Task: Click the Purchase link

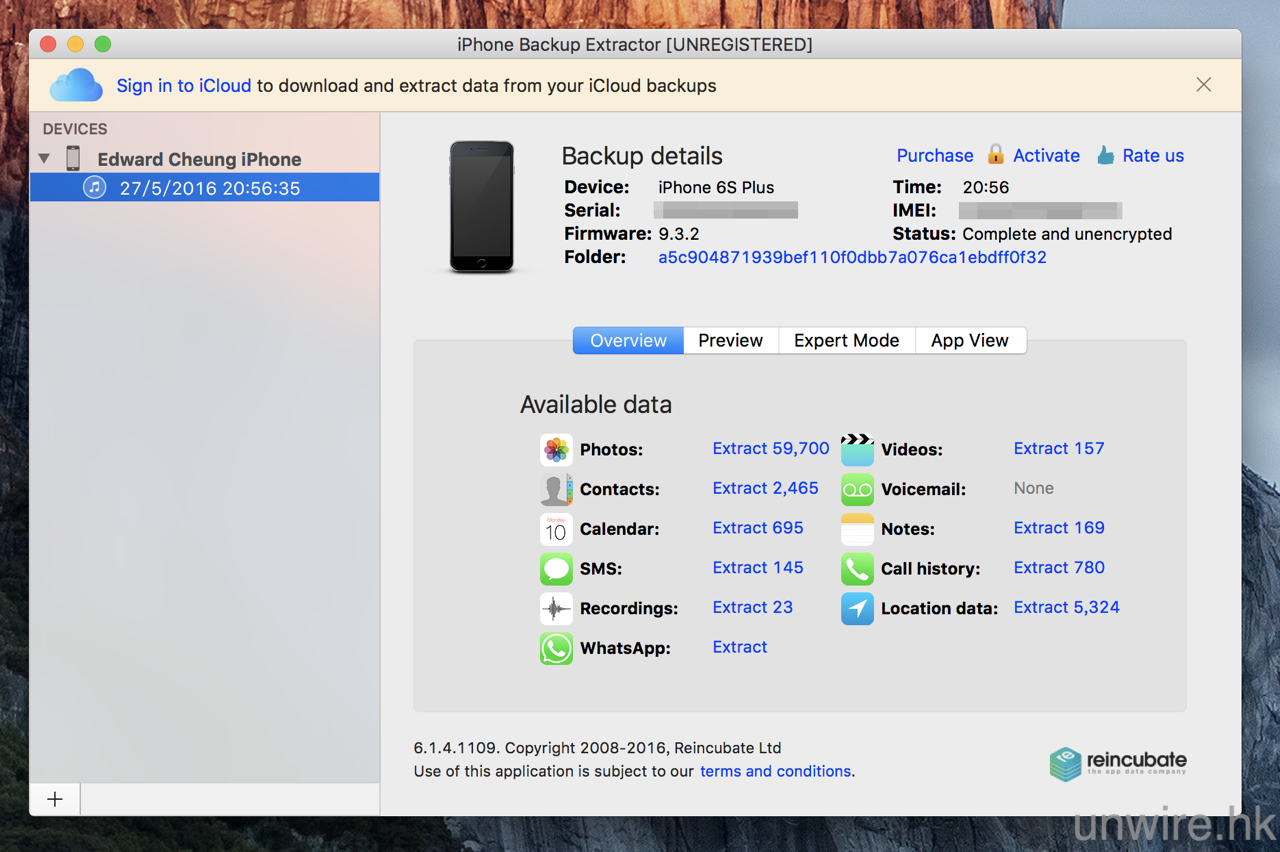Action: coord(934,155)
